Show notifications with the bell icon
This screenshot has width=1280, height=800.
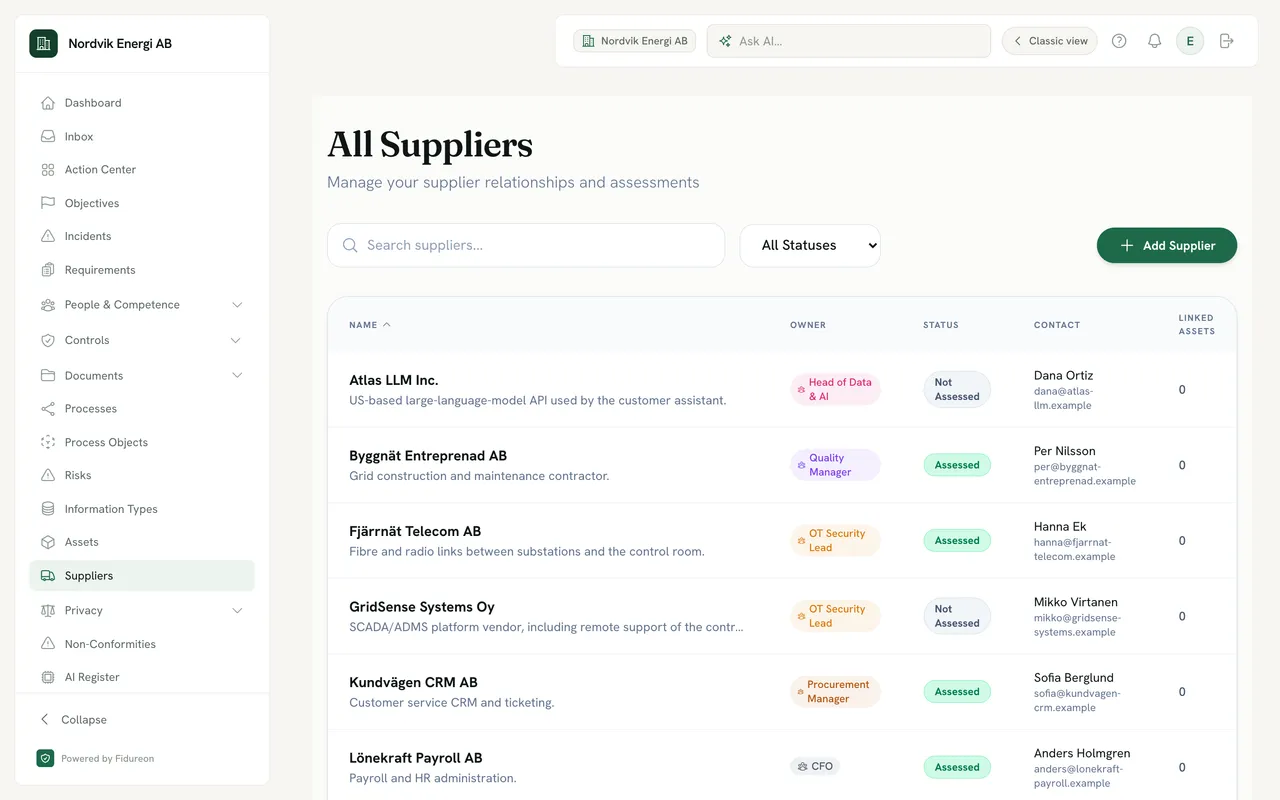click(1154, 41)
